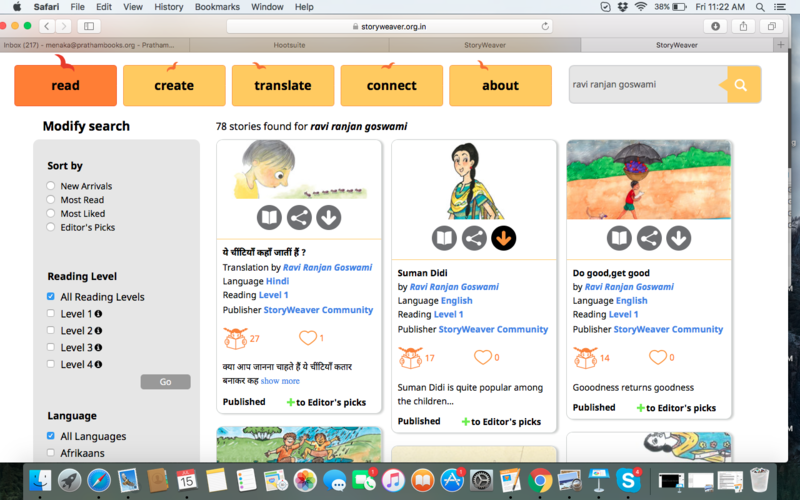
Task: Click the orange search magnifier button
Action: [741, 85]
